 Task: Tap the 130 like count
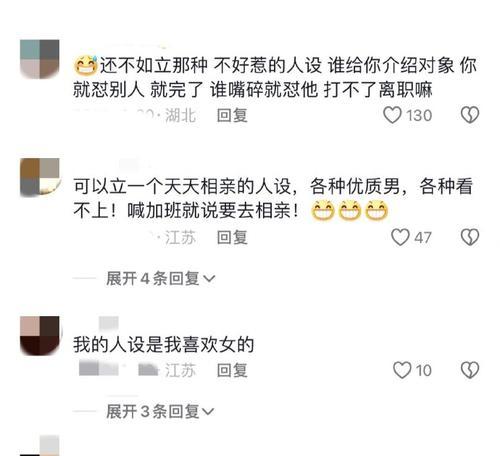[x=419, y=116]
